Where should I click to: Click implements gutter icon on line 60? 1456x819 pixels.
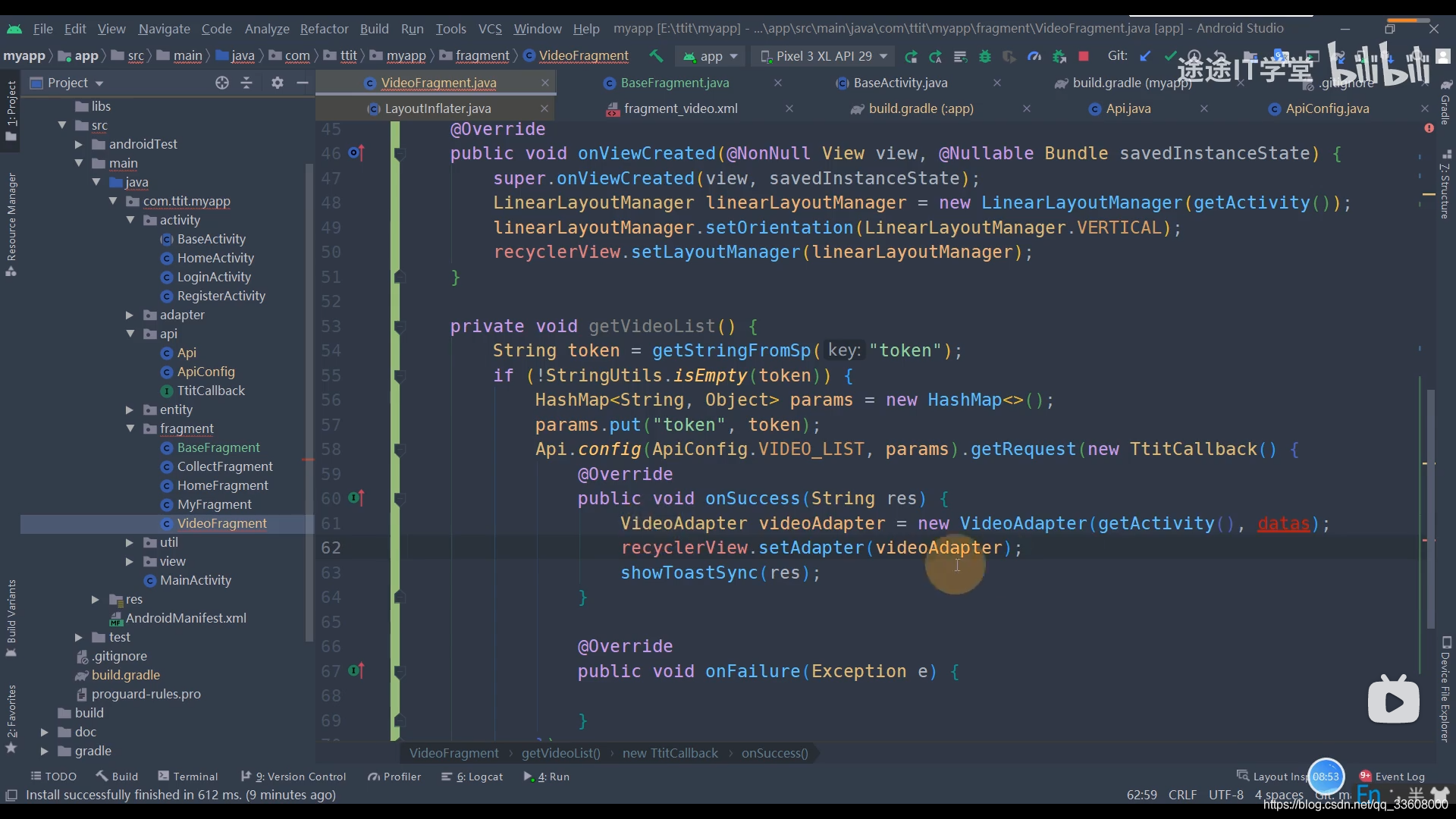[356, 498]
